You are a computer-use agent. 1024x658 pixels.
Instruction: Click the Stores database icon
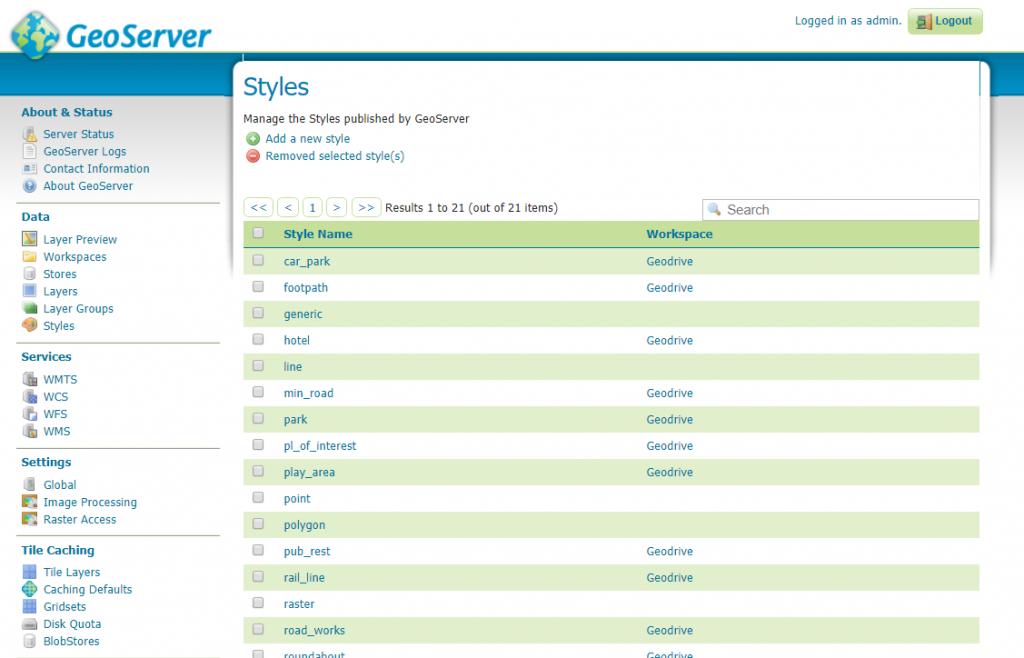pos(29,274)
